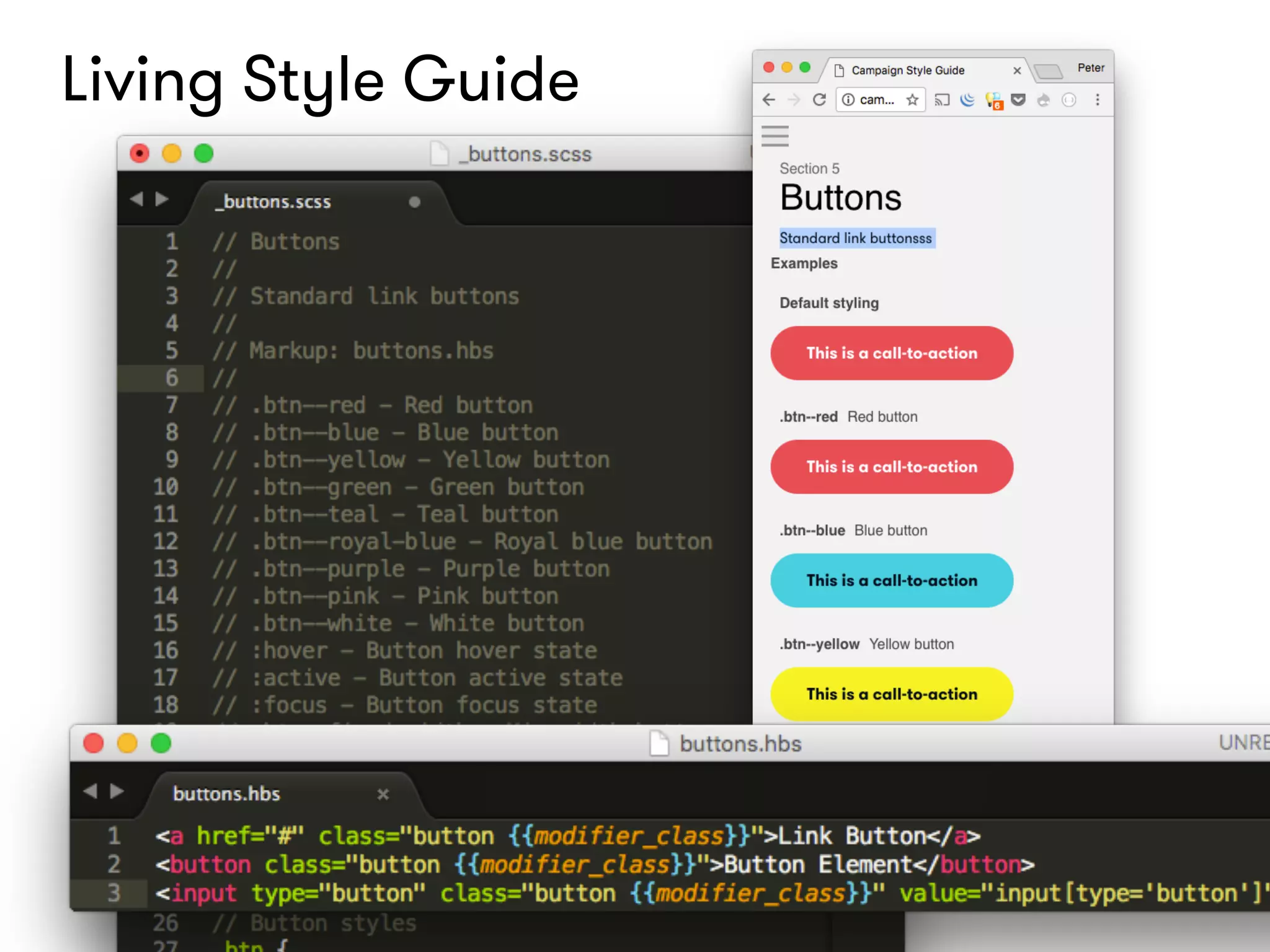Click the 'Examples' label
This screenshot has height=952, width=1270.
tap(804, 263)
